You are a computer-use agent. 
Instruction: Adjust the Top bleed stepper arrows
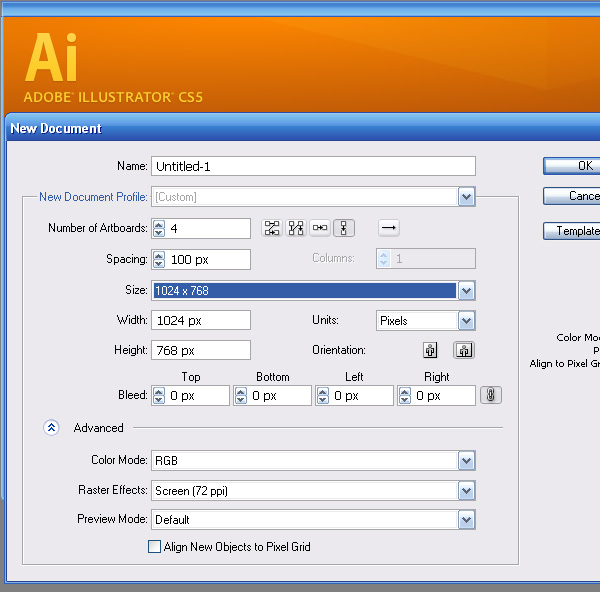159,395
